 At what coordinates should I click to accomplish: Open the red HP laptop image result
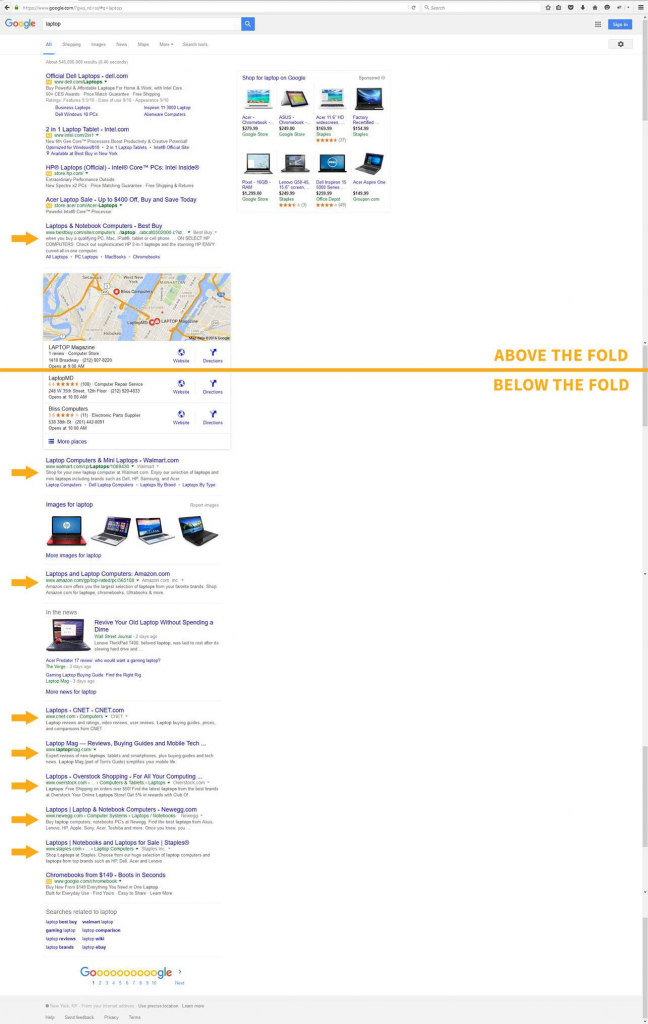[67, 530]
